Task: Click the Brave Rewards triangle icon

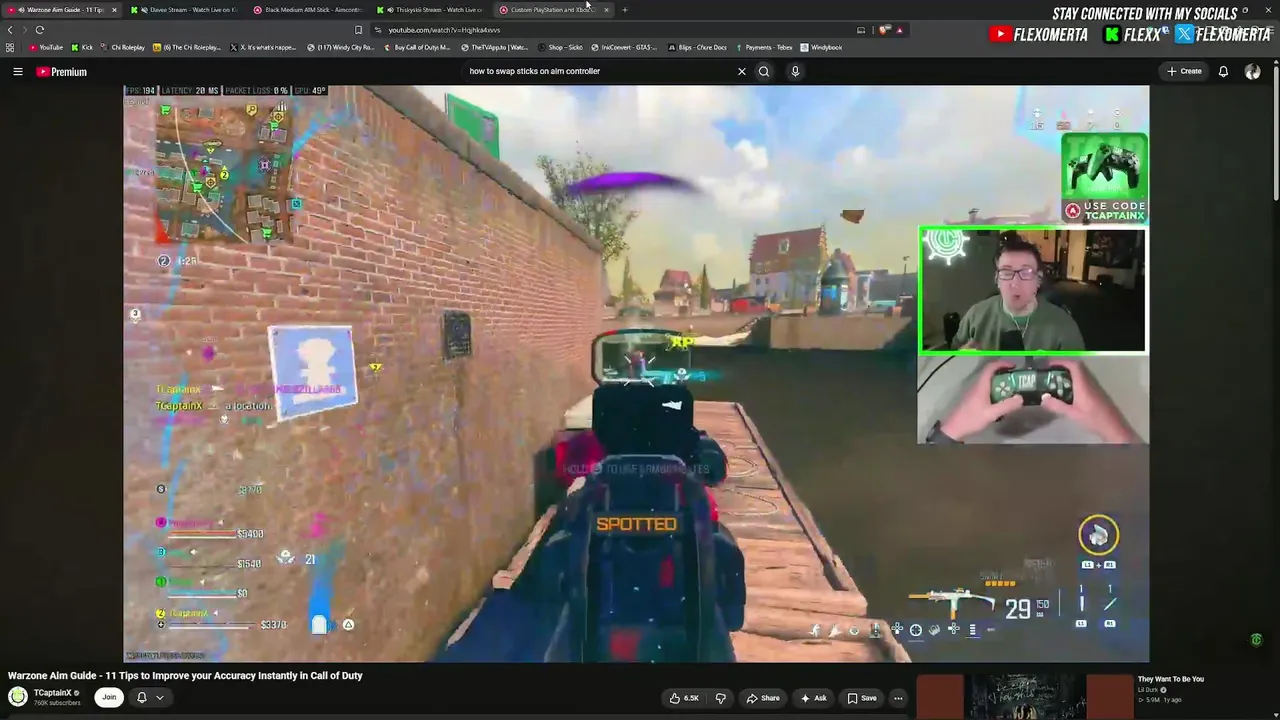Action: pyautogui.click(x=899, y=30)
